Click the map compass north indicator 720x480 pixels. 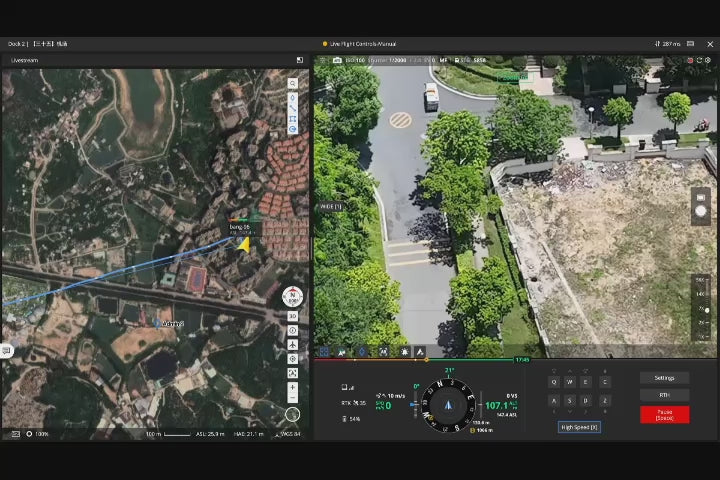pos(293,296)
